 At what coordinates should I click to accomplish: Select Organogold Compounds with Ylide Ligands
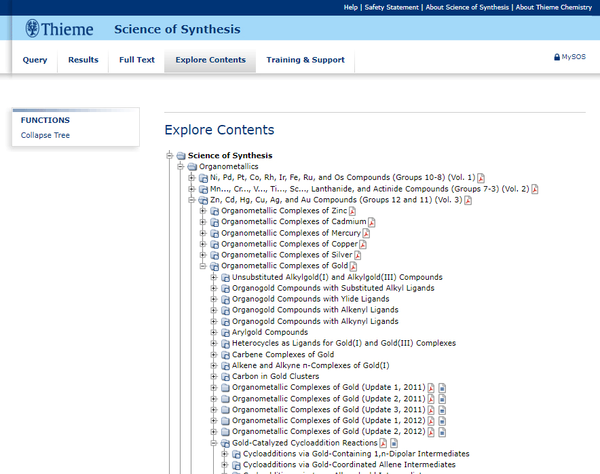tap(311, 299)
